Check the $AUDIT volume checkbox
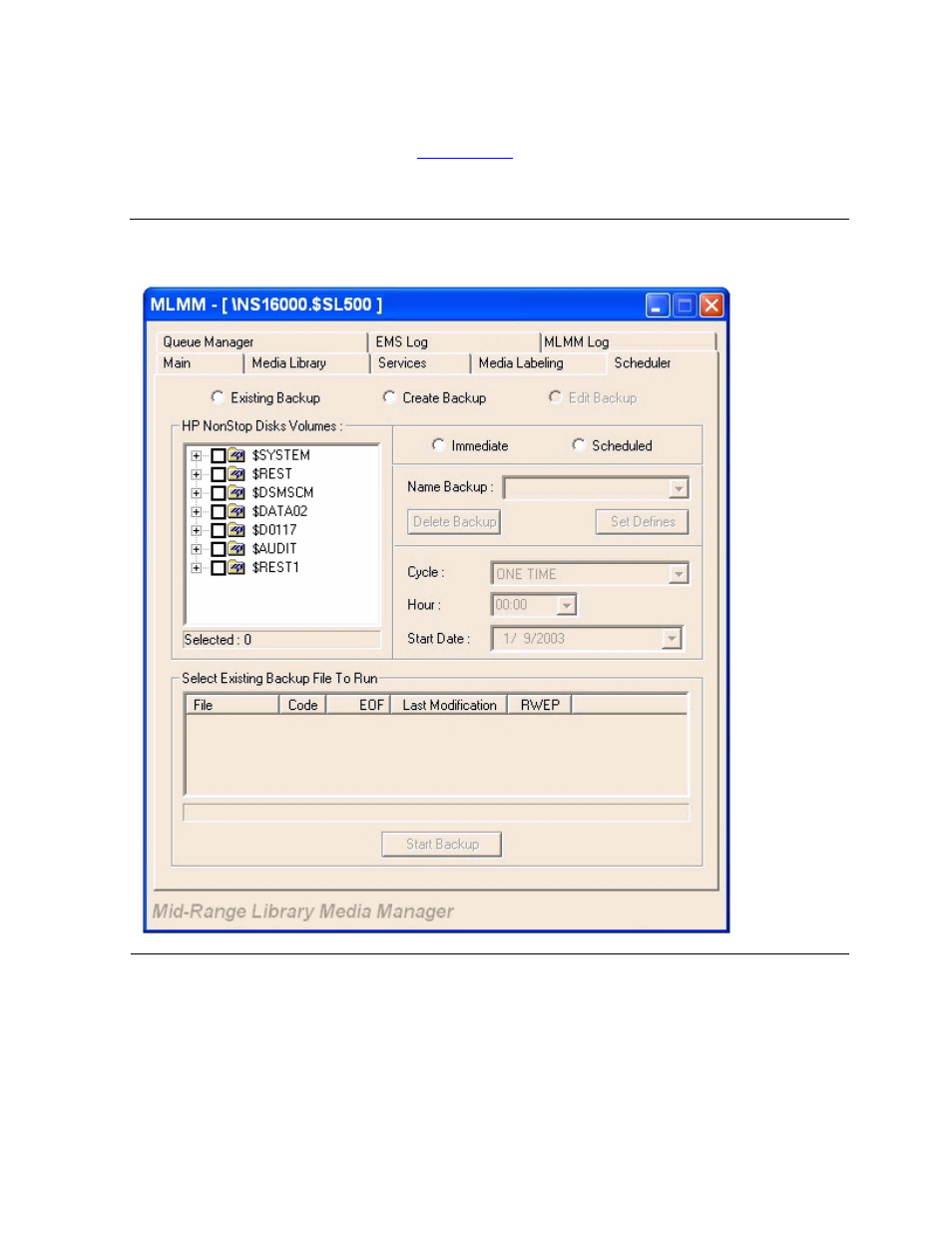Viewport: 952px width, 1233px height. tap(218, 549)
